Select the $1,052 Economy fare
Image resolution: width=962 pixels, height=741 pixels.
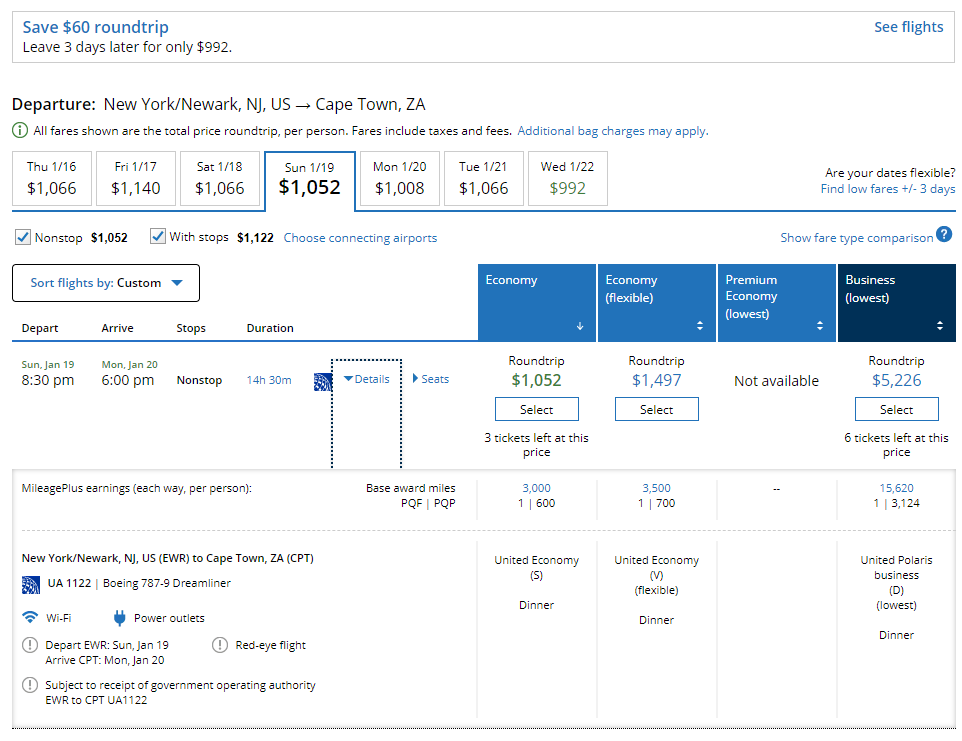[537, 409]
